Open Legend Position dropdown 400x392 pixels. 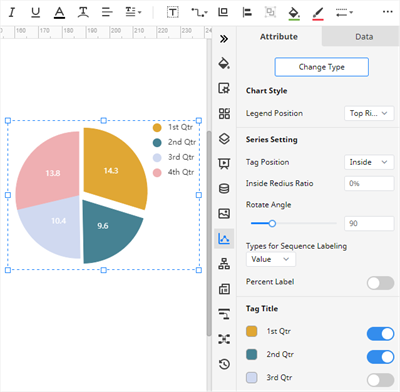pyautogui.click(x=369, y=113)
